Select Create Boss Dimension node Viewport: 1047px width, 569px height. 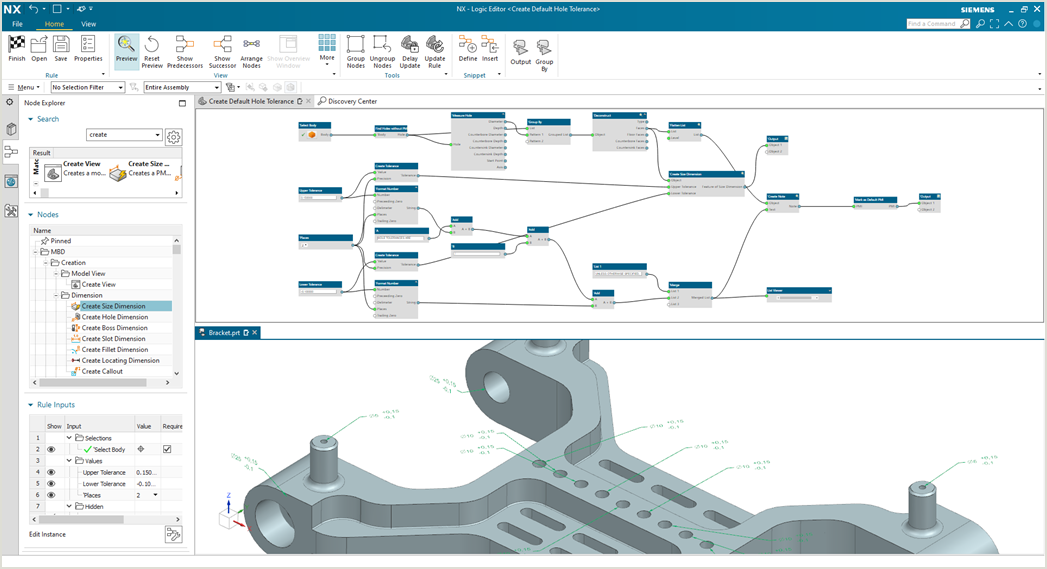(x=114, y=328)
